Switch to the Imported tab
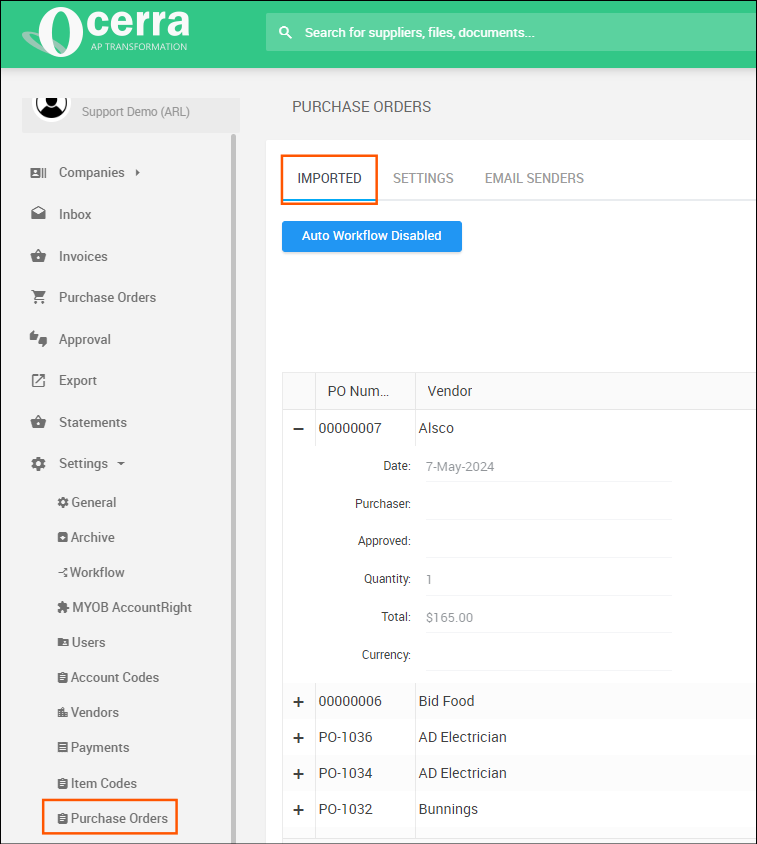Image resolution: width=757 pixels, height=844 pixels. click(329, 179)
